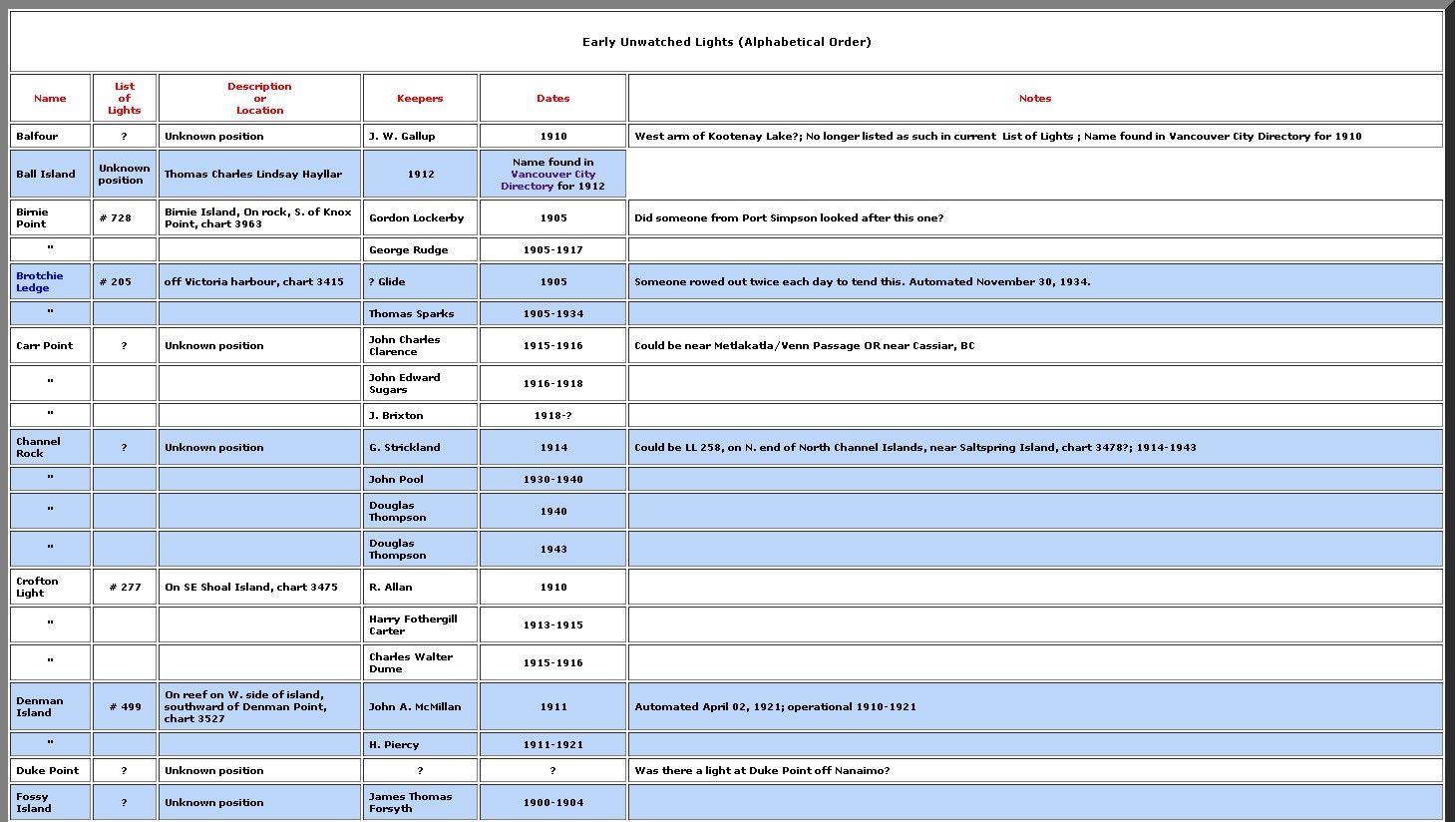The height and width of the screenshot is (822, 1456).
Task: Select the '# 205' list number
Action: [x=125, y=281]
